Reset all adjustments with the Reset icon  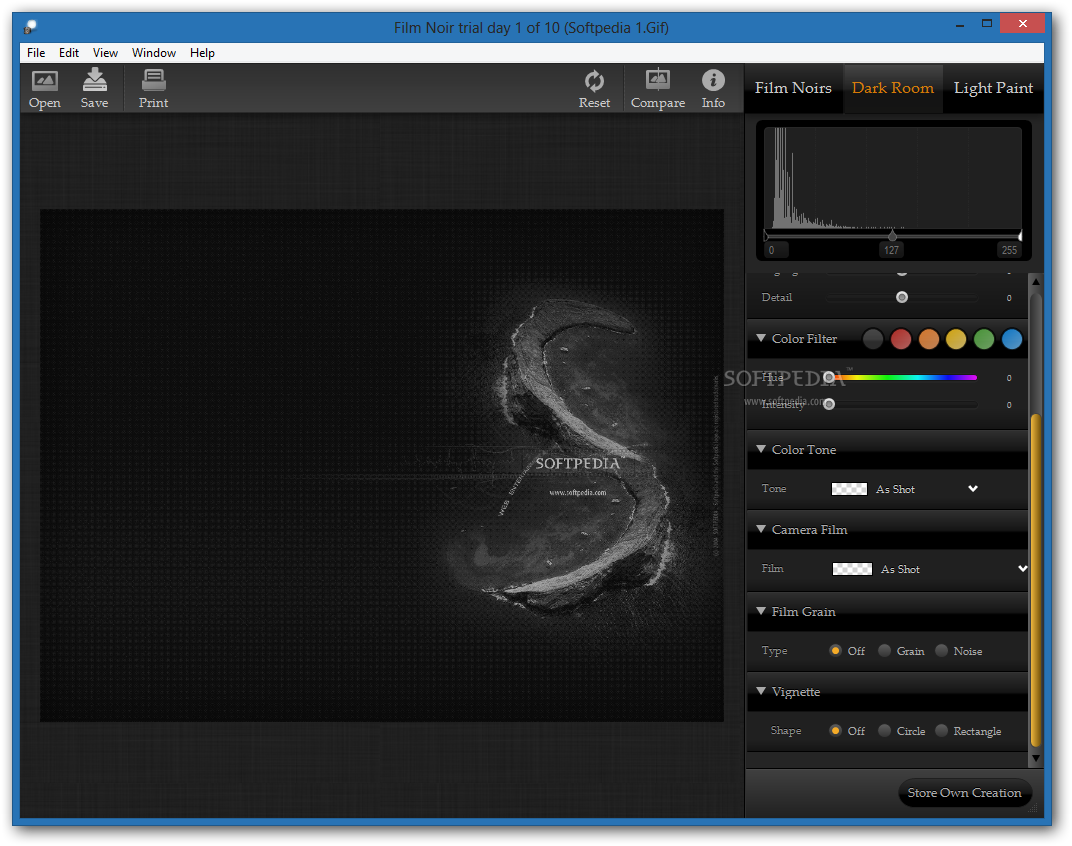(594, 89)
